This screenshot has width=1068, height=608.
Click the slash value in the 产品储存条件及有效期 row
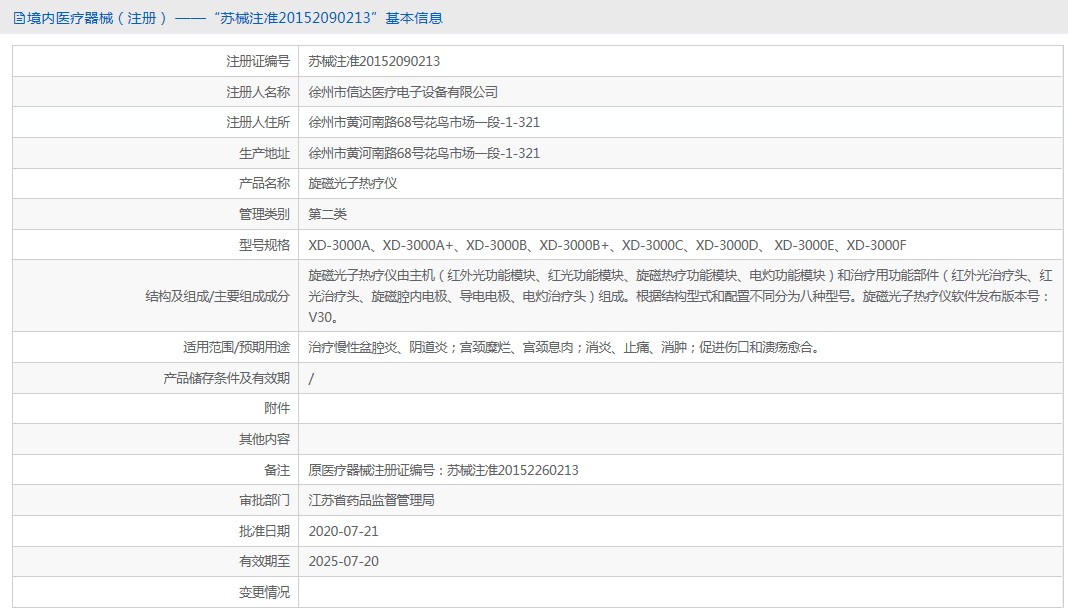tap(311, 379)
